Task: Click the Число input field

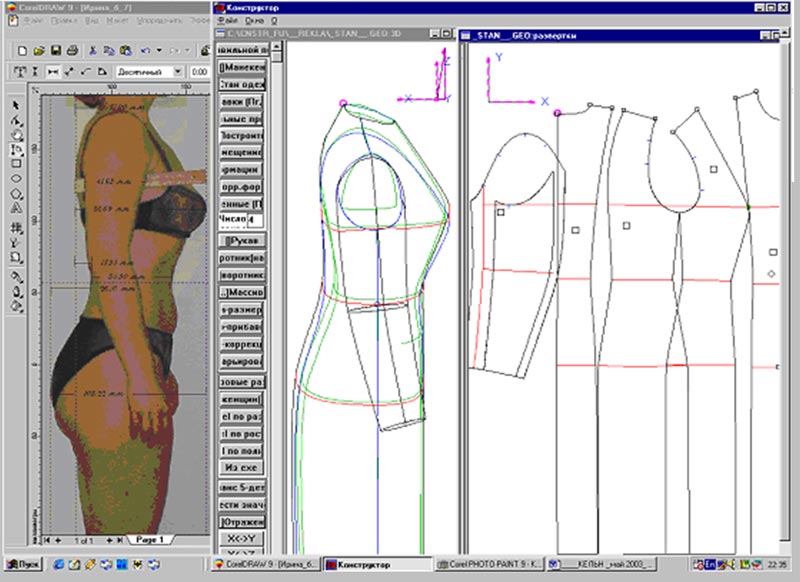Action: [x=254, y=219]
